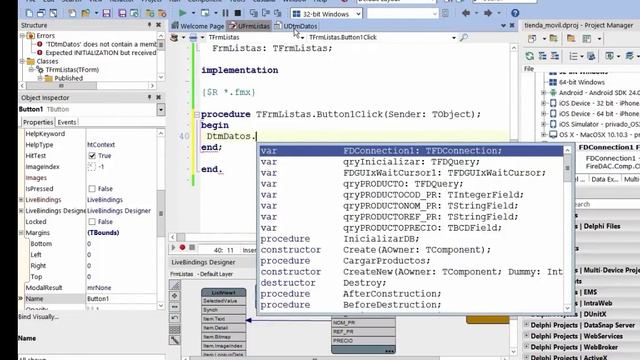Image resolution: width=640 pixels, height=360 pixels.
Task: Click the record macro red dot button
Action: (182, 247)
